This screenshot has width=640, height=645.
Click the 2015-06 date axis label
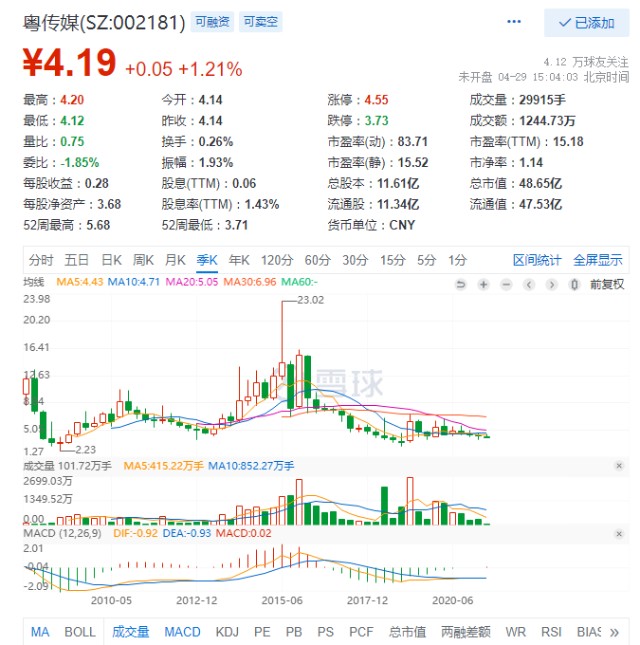[282, 601]
